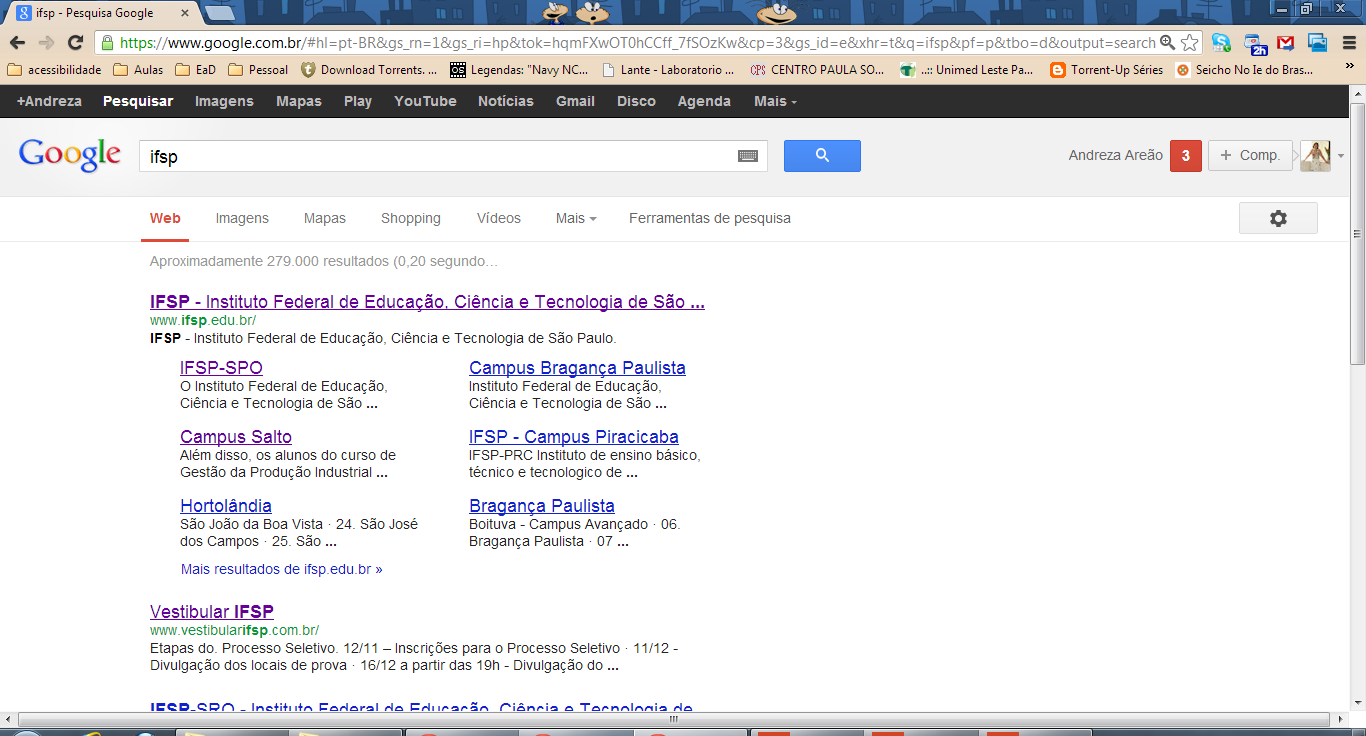Image resolution: width=1366 pixels, height=736 pixels.
Task: Open the on-screen keyboard in the search box
Action: click(x=748, y=156)
